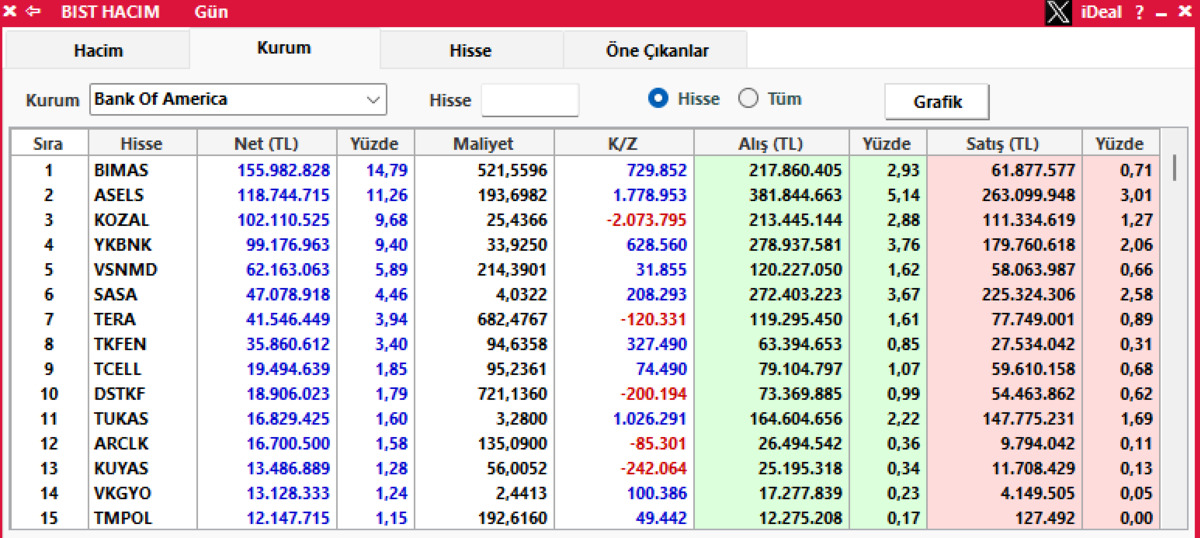Open the Öne Çıkanlar tab
This screenshot has width=1200, height=538.
click(x=657, y=50)
